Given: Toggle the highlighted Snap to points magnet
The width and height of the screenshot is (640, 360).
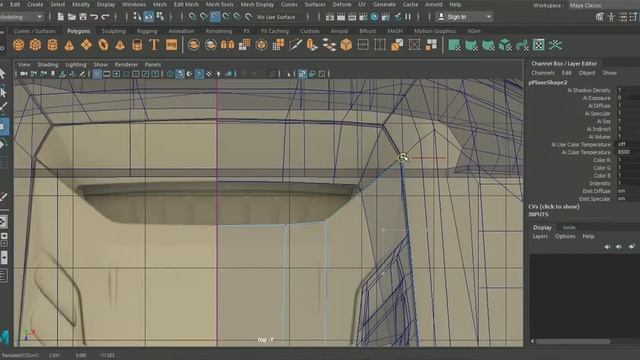Looking at the screenshot, I should (215, 17).
